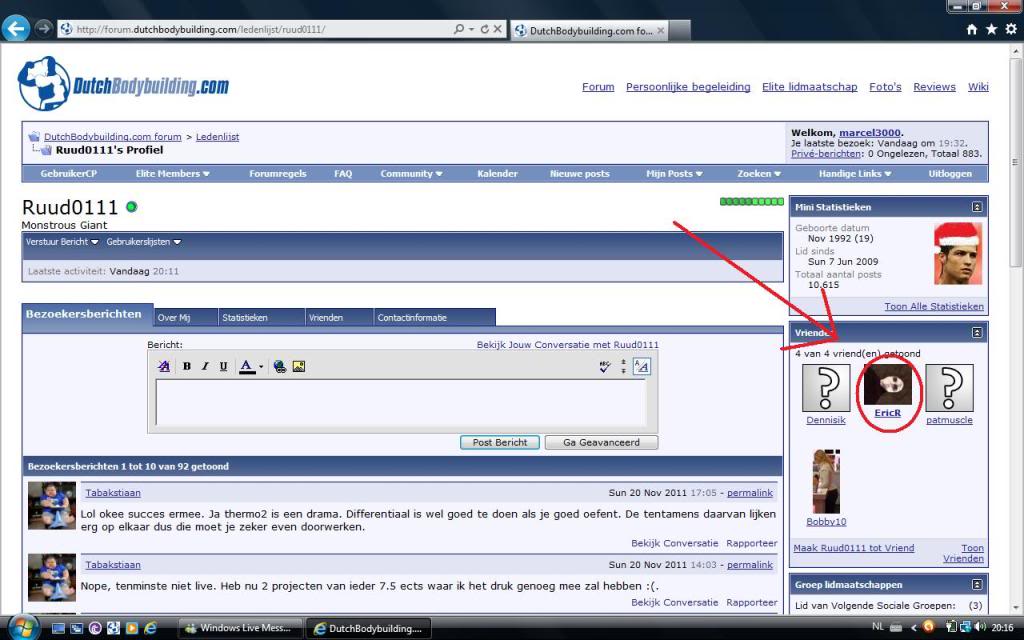The width and height of the screenshot is (1024, 640).
Task: Click the insert hyperlink globe icon
Action: click(x=280, y=367)
